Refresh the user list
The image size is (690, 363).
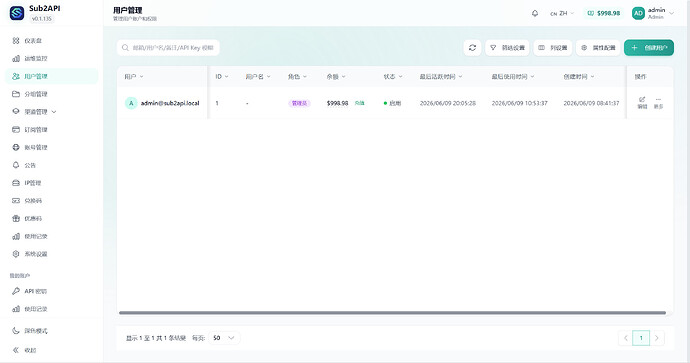click(472, 48)
